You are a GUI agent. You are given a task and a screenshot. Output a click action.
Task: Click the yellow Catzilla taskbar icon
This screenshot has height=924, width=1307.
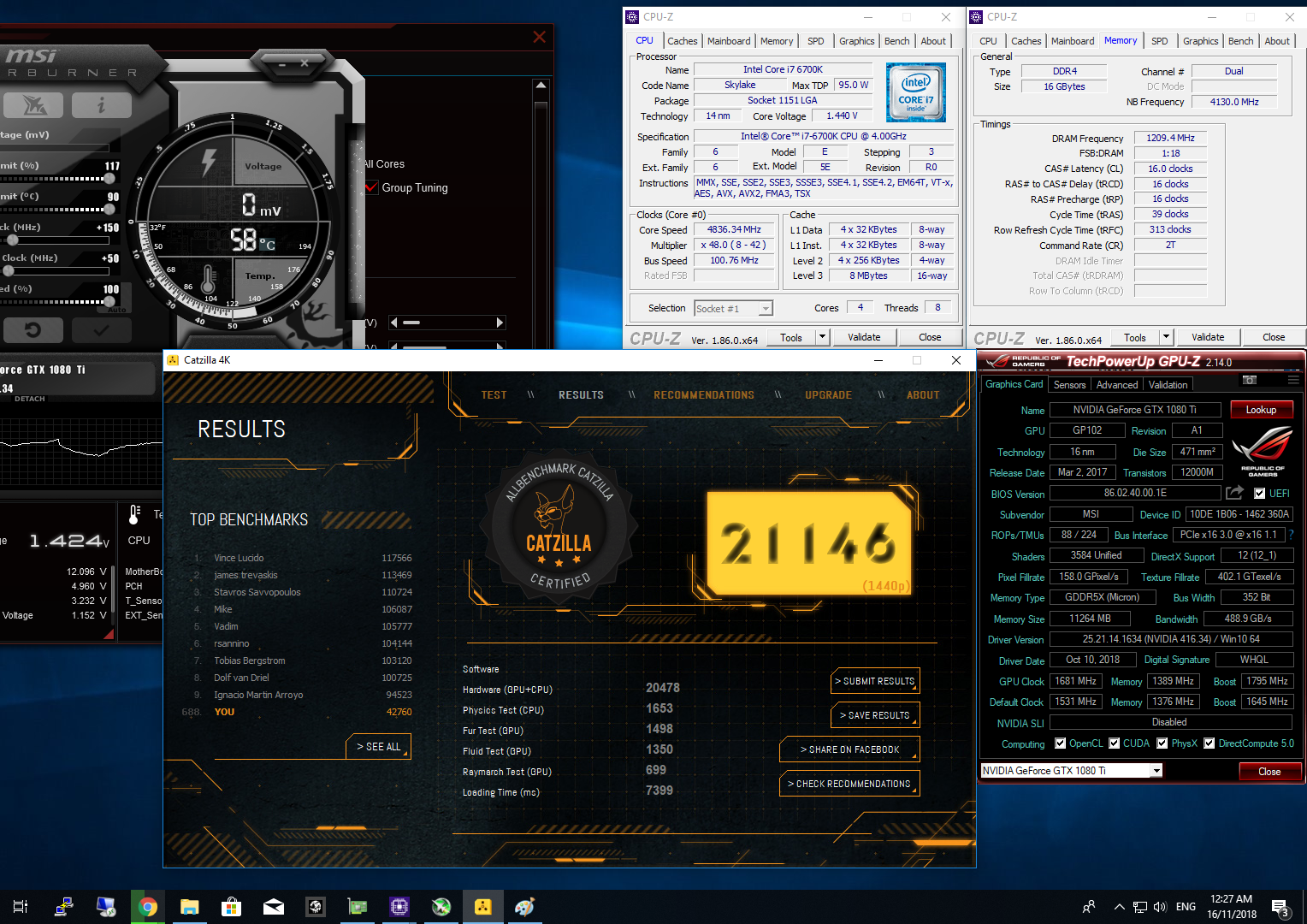483,907
